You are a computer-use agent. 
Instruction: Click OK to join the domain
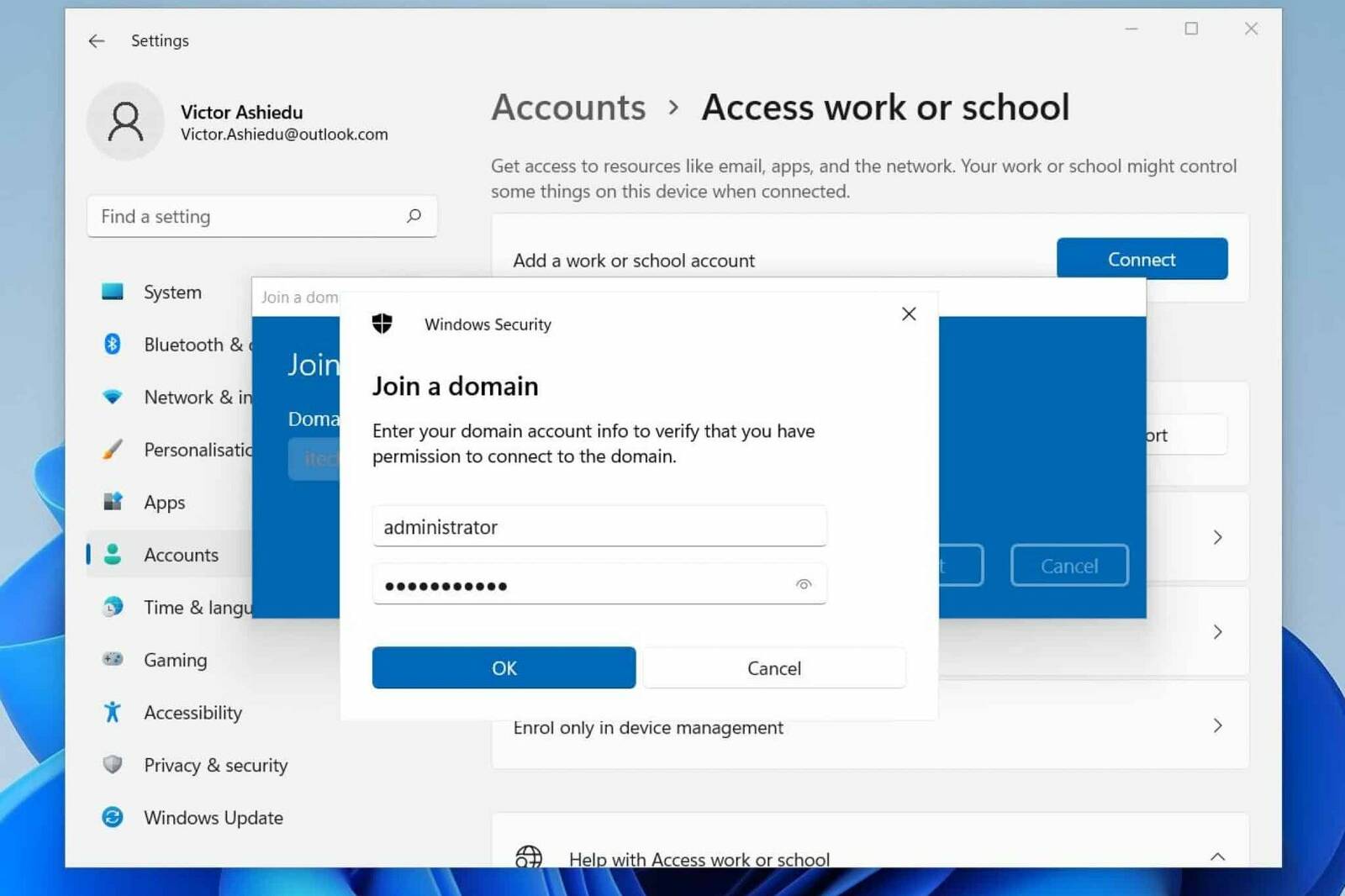coord(504,667)
